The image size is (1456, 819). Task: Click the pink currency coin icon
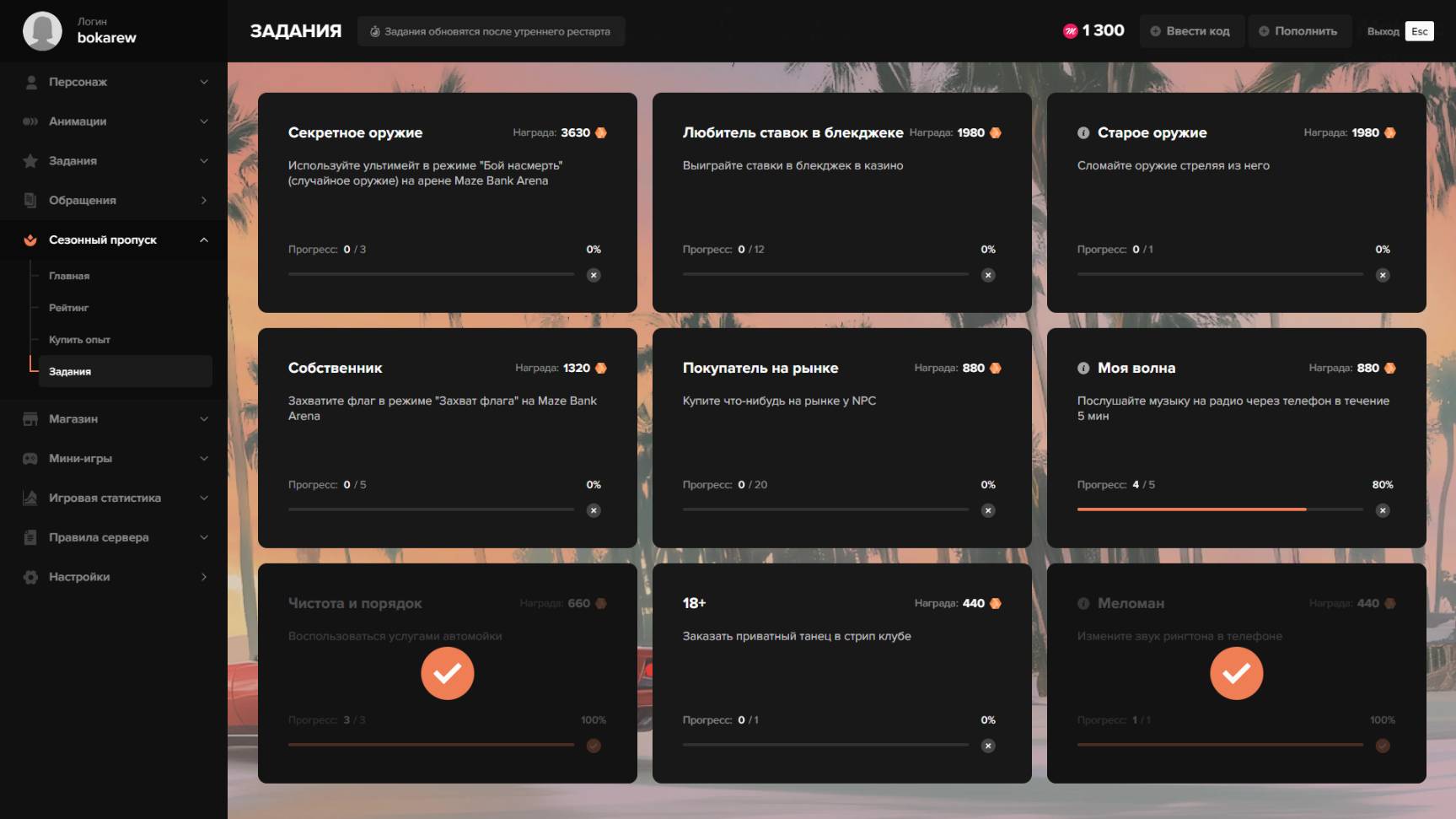pos(1071,31)
